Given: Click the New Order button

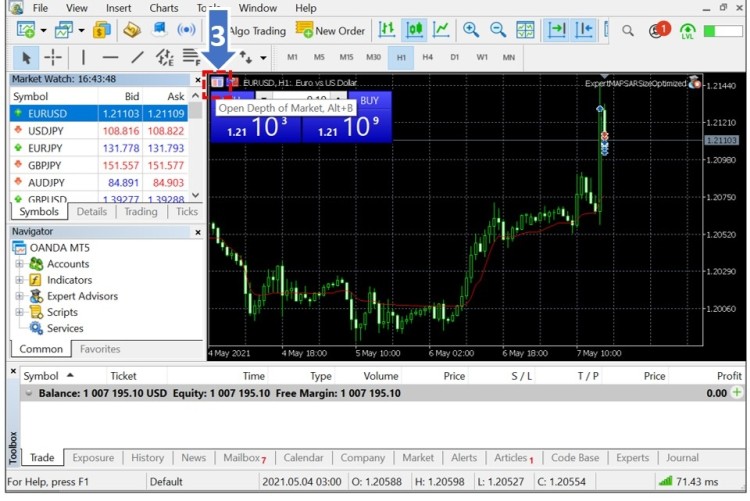Looking at the screenshot, I should point(331,31).
